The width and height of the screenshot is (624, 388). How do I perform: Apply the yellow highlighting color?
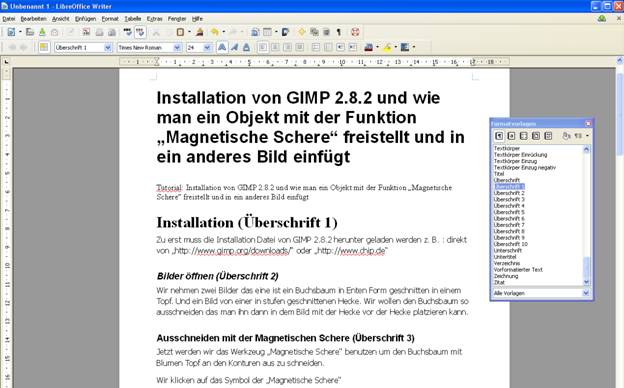point(387,47)
